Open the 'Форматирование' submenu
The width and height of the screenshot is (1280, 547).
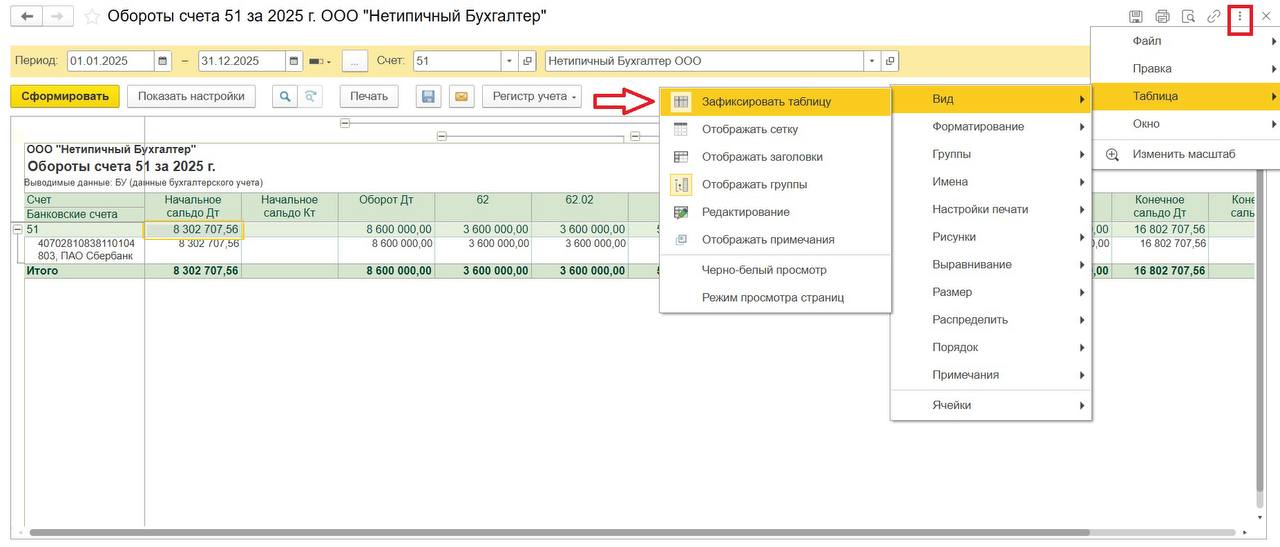pyautogui.click(x=978, y=127)
